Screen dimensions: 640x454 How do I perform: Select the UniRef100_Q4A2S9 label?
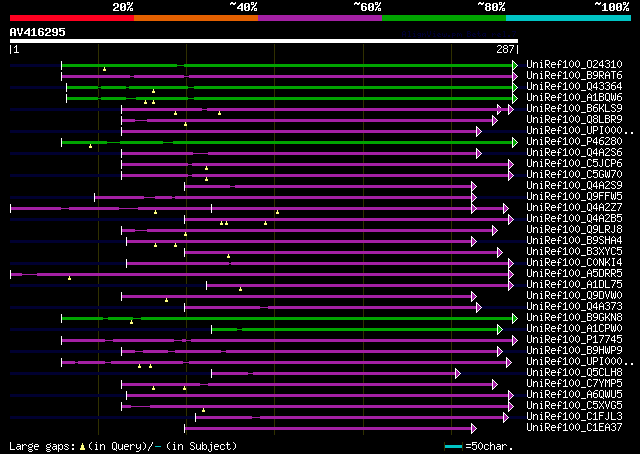coord(574,186)
